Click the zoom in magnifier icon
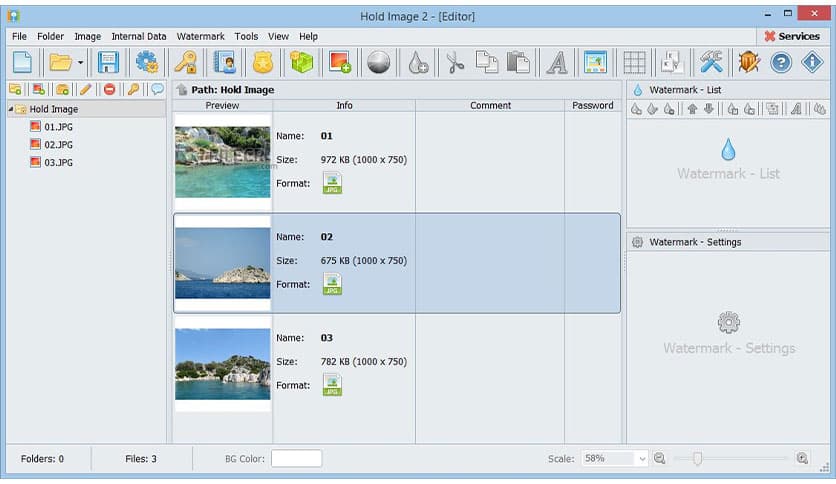The width and height of the screenshot is (836, 484). point(802,459)
